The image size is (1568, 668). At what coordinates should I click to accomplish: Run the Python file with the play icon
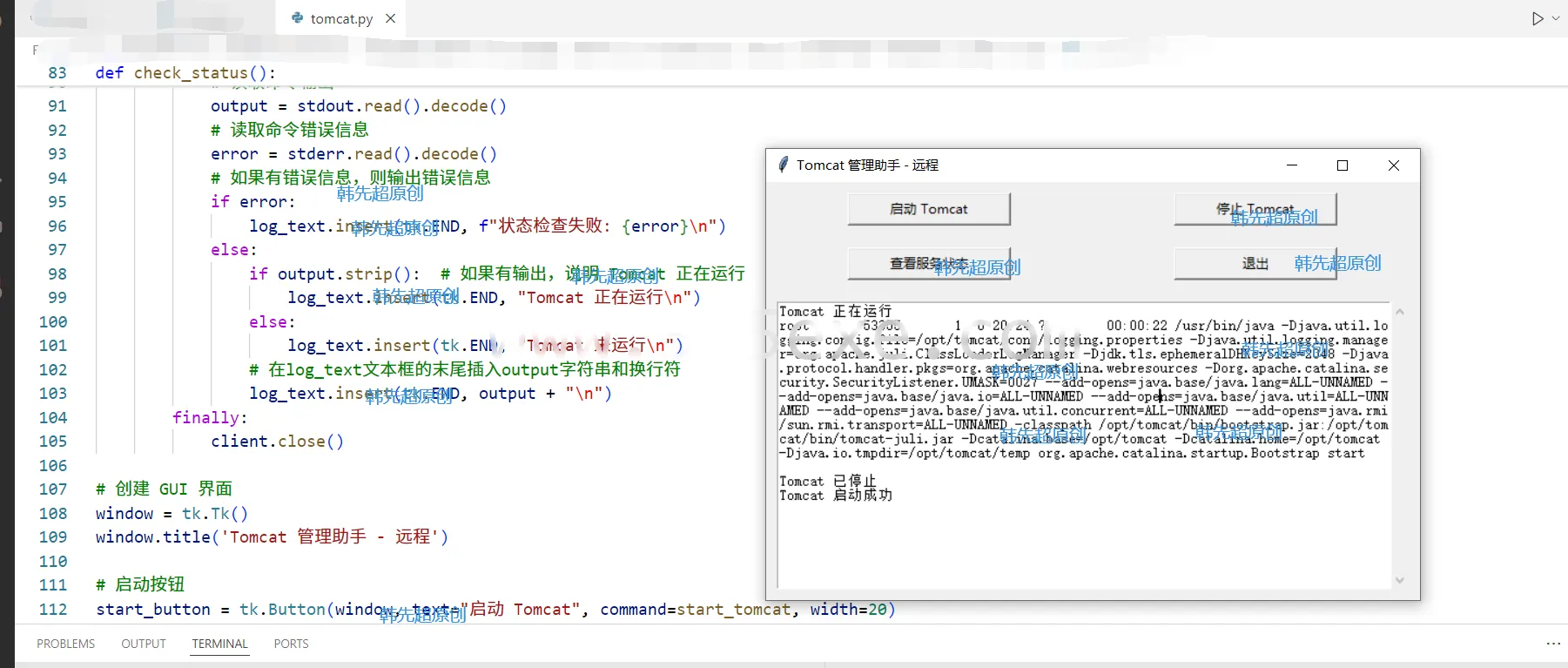[1538, 18]
